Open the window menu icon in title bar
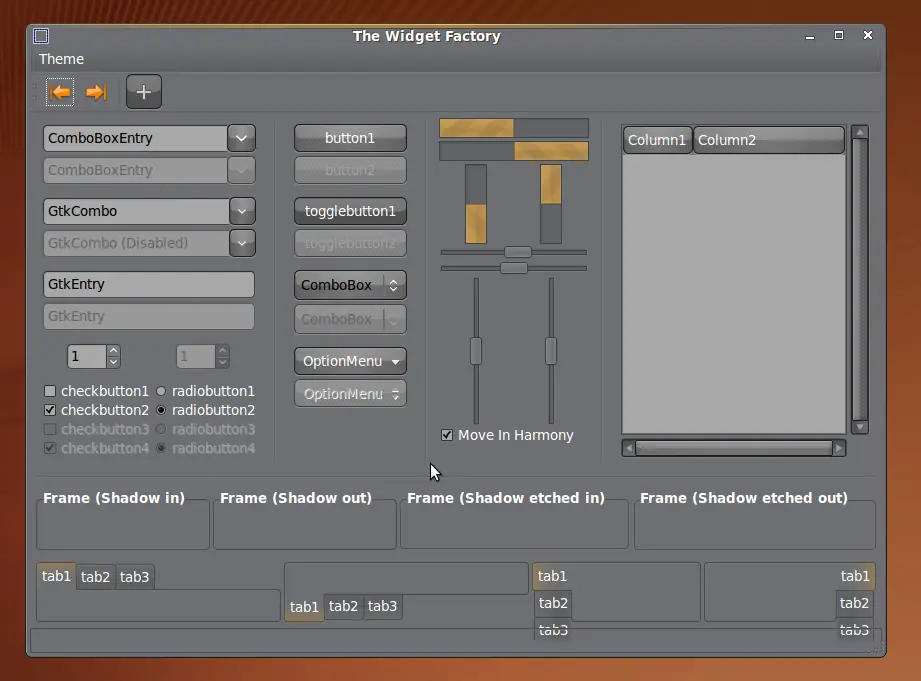The image size is (921, 681). pyautogui.click(x=41, y=36)
